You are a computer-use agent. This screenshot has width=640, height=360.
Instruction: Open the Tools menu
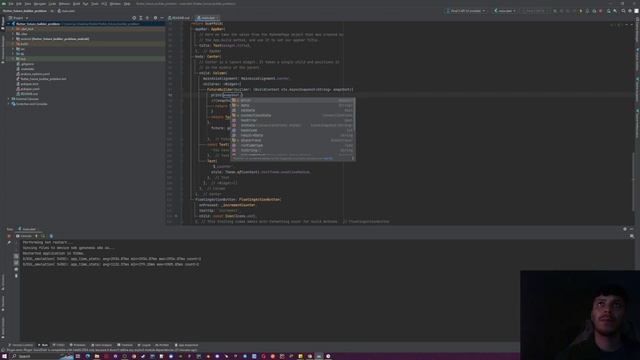[x=95, y=4]
